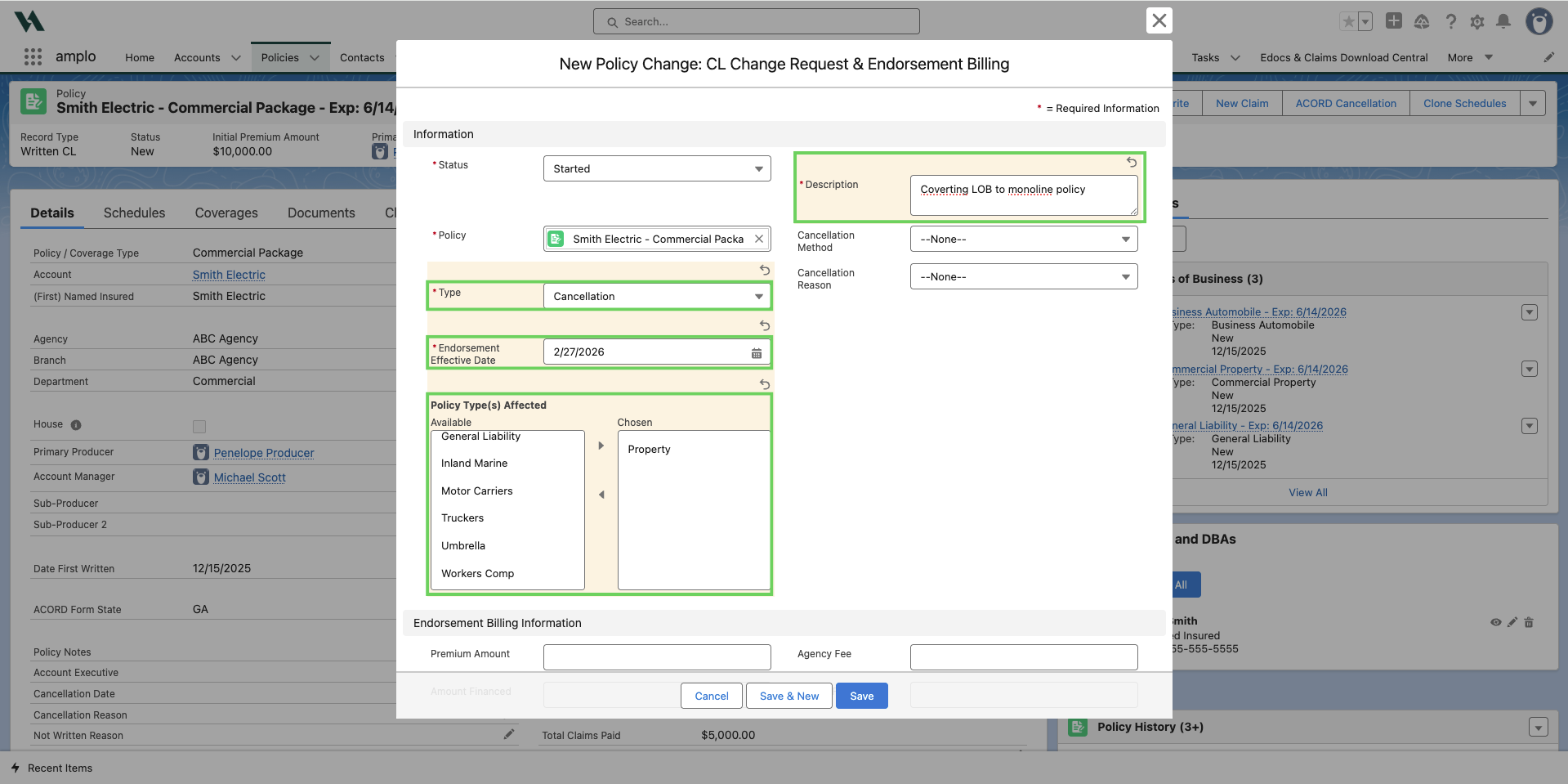Viewport: 1568px width, 784px height.
Task: Click View All in Lines of Business
Action: coord(1308,492)
